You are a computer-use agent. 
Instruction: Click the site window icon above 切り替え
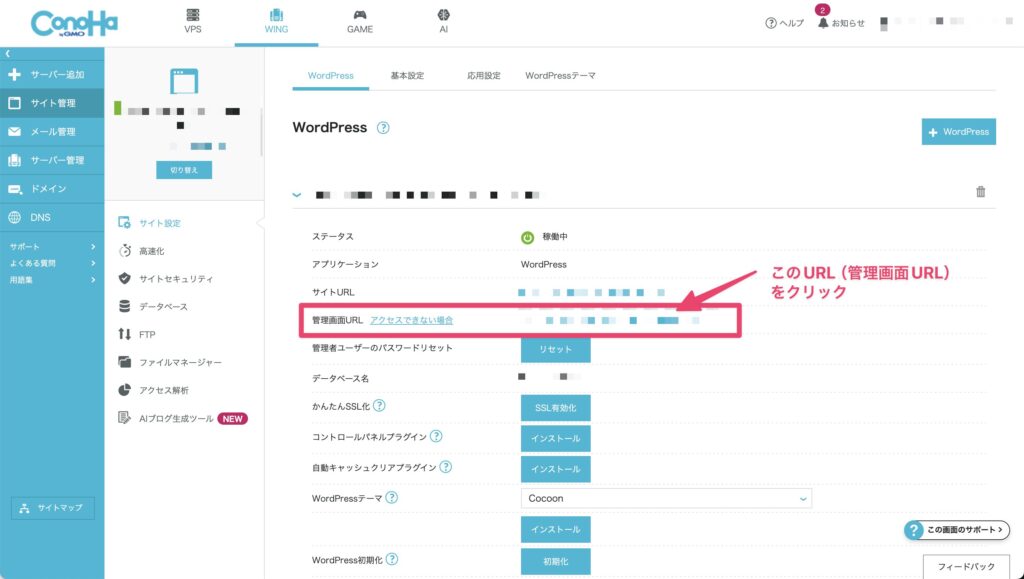(184, 82)
